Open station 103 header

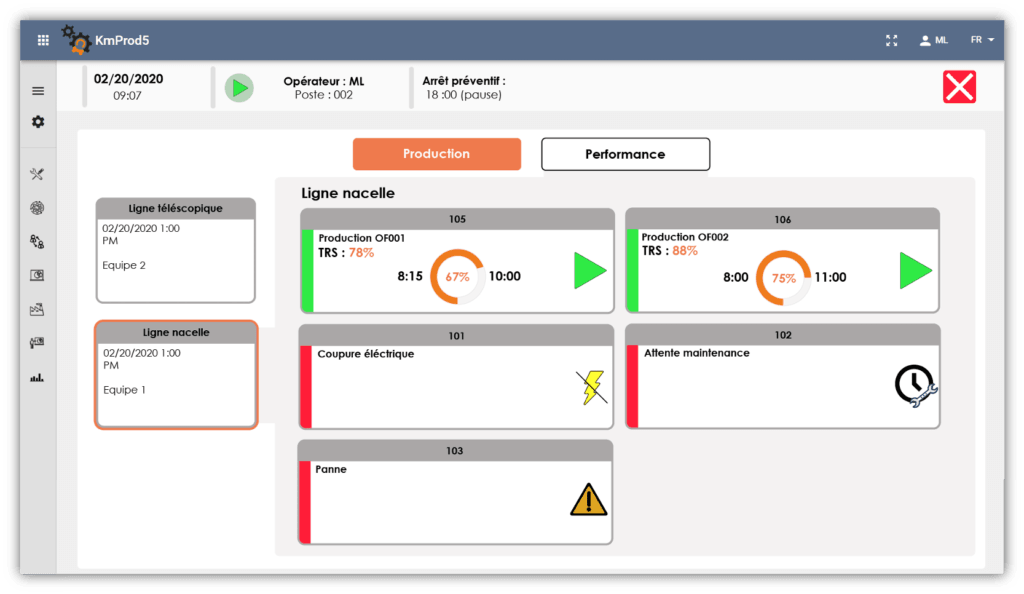(455, 451)
